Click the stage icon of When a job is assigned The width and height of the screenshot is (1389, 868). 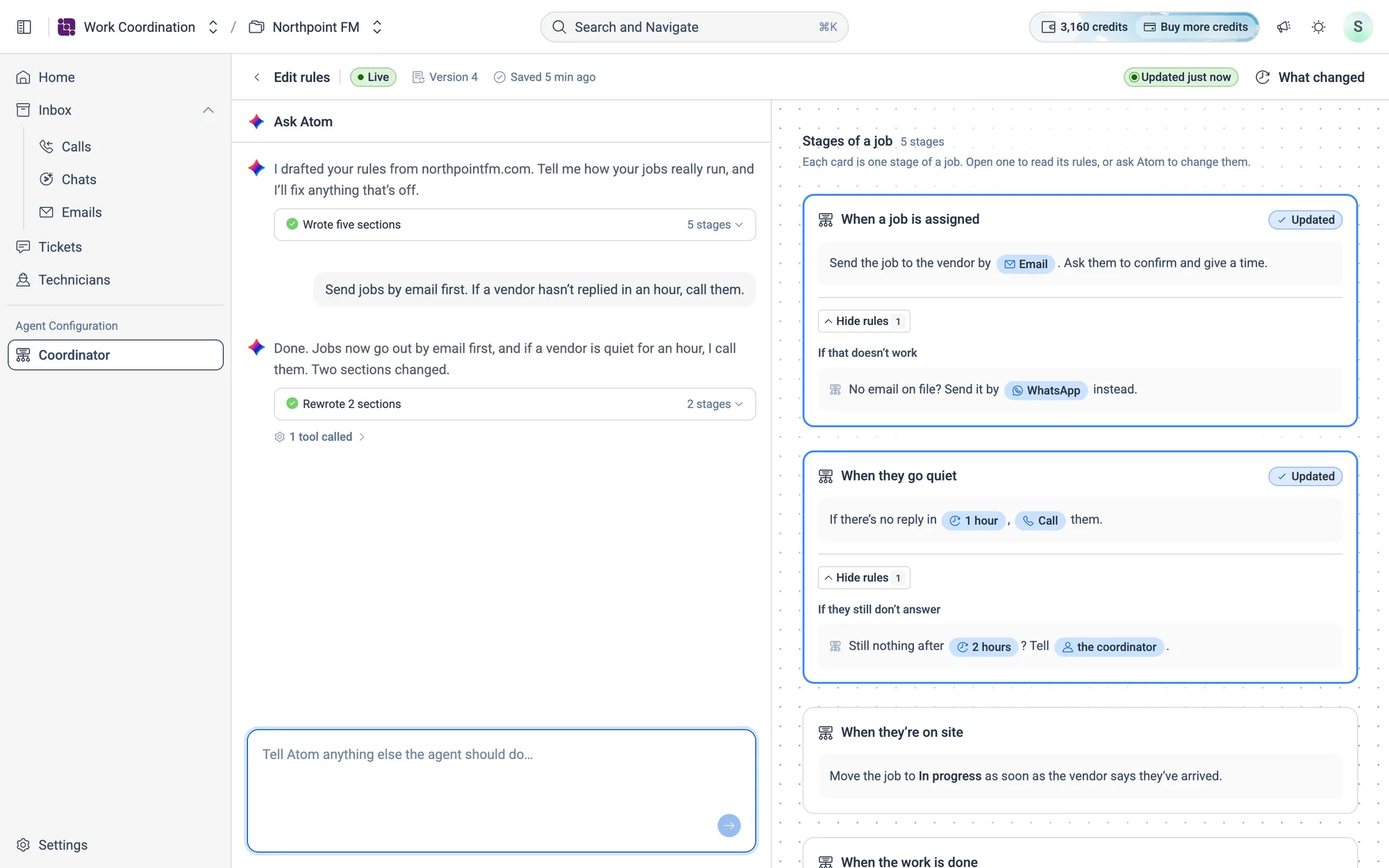coord(826,219)
